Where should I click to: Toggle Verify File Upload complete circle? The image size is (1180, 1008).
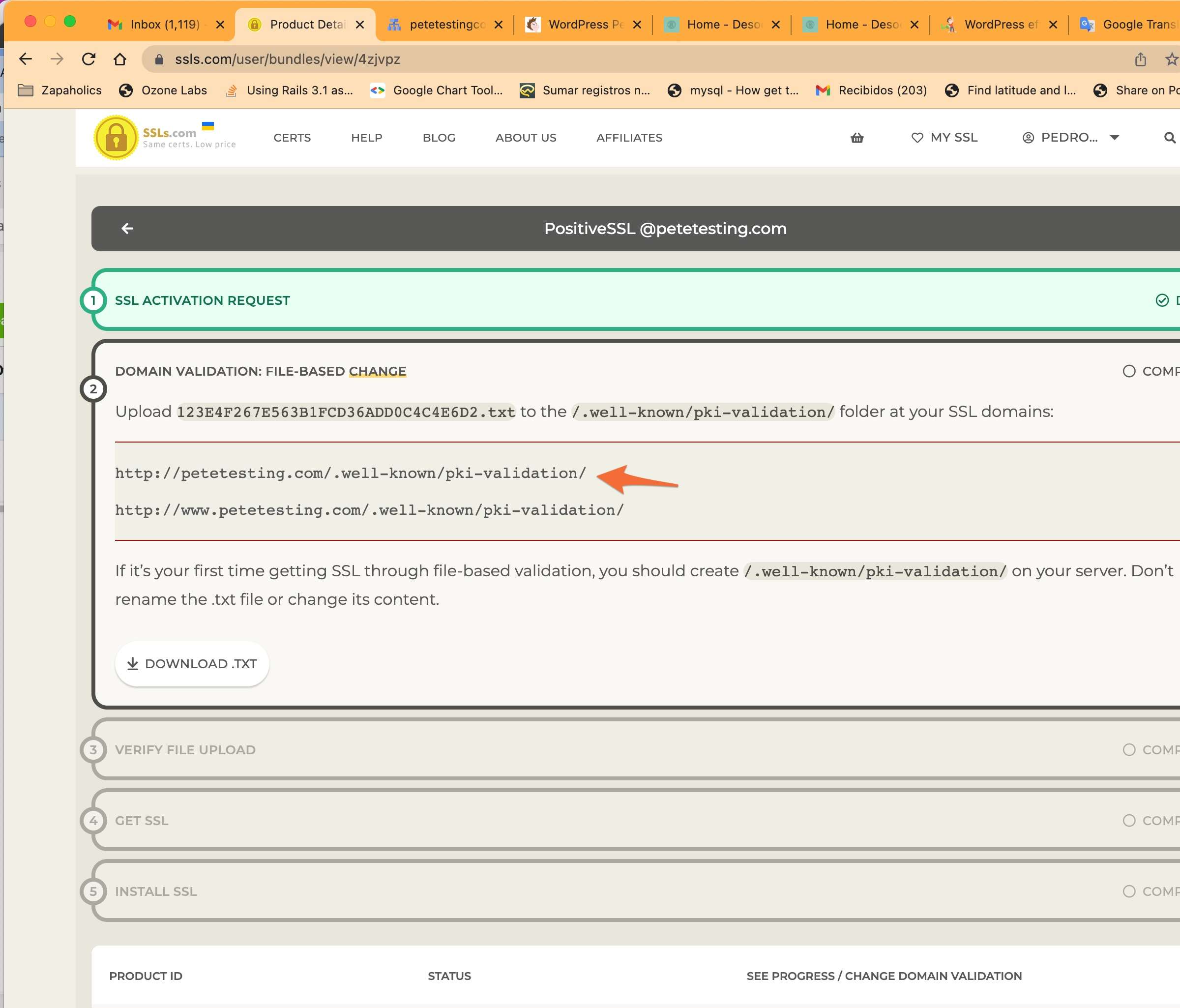(1129, 749)
